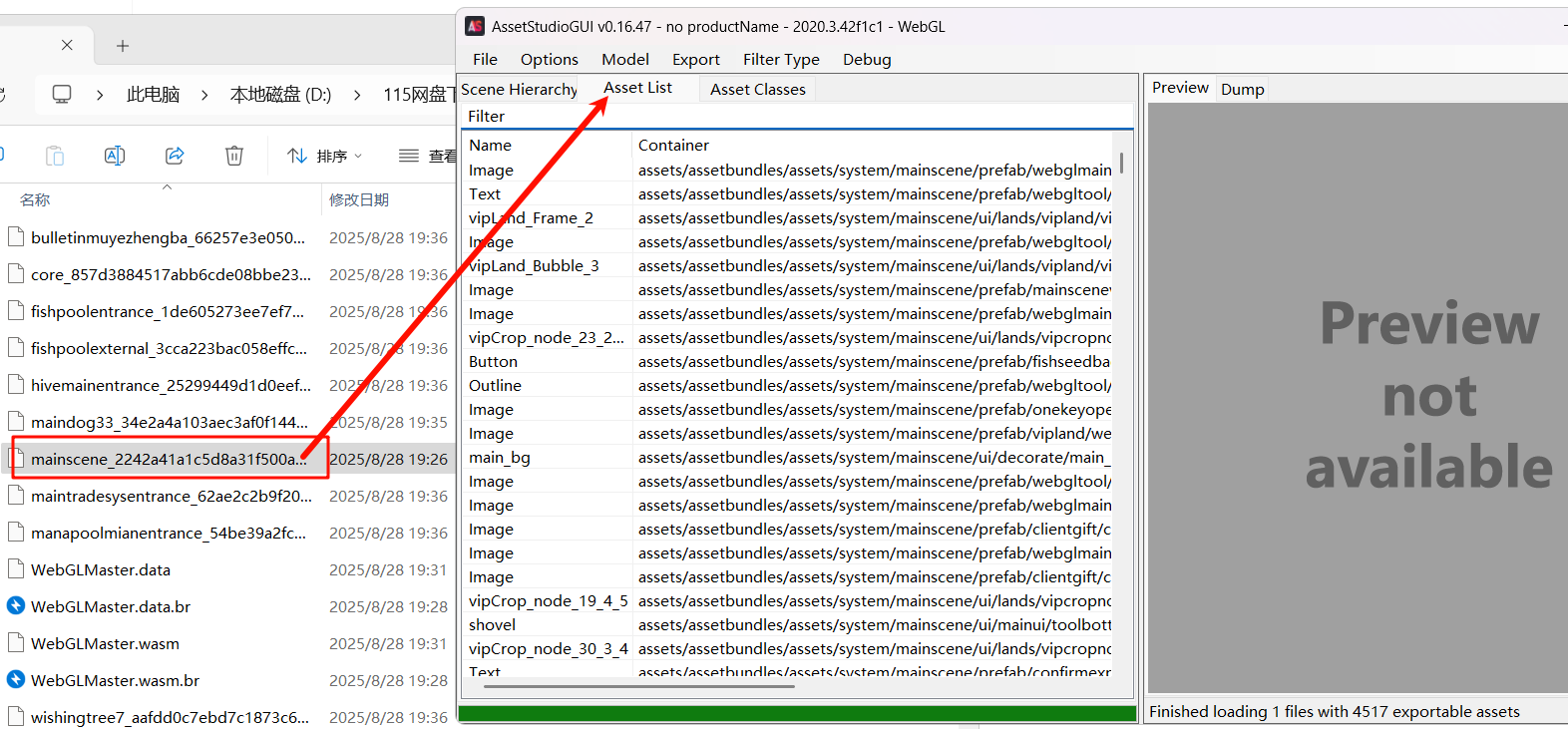Click the green loading progress bar
Screen dimensions: 1568x729
797,713
